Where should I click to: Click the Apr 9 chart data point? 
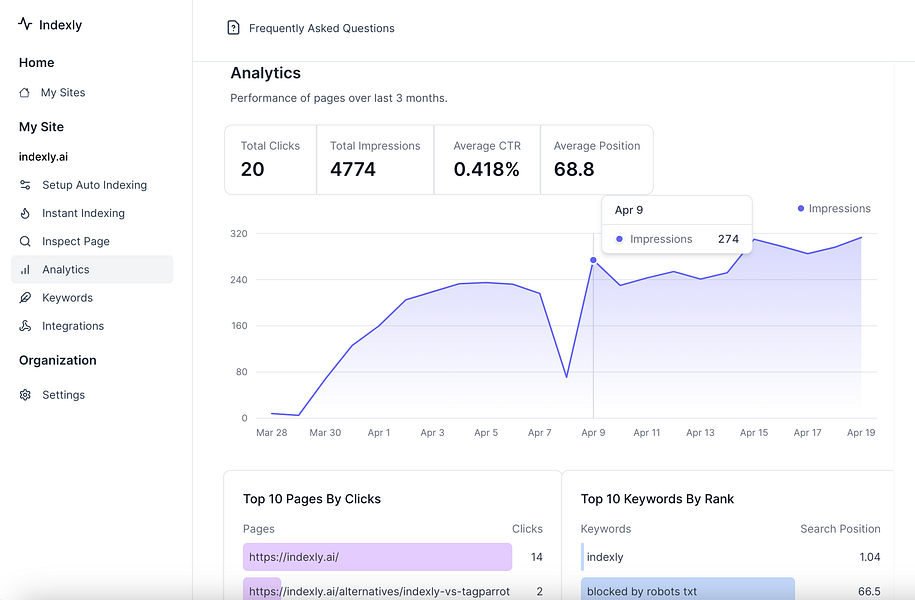click(593, 260)
